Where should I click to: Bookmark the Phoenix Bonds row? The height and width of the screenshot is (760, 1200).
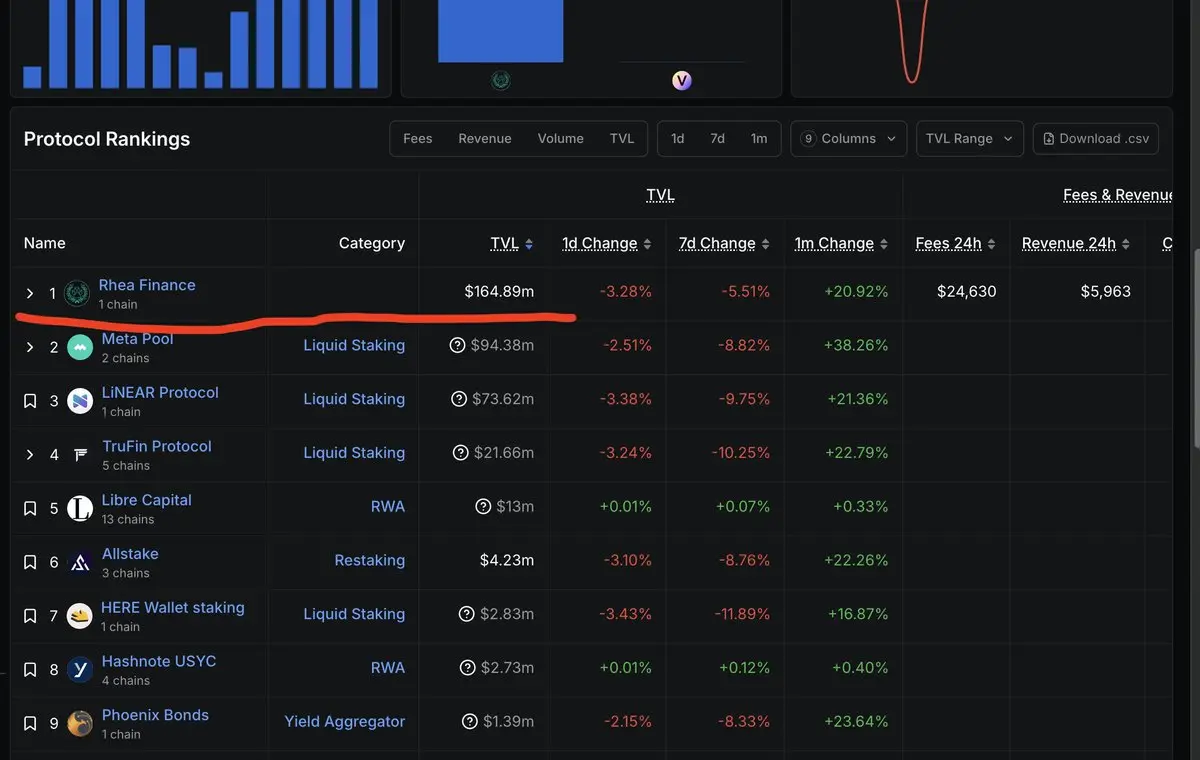pyautogui.click(x=30, y=724)
